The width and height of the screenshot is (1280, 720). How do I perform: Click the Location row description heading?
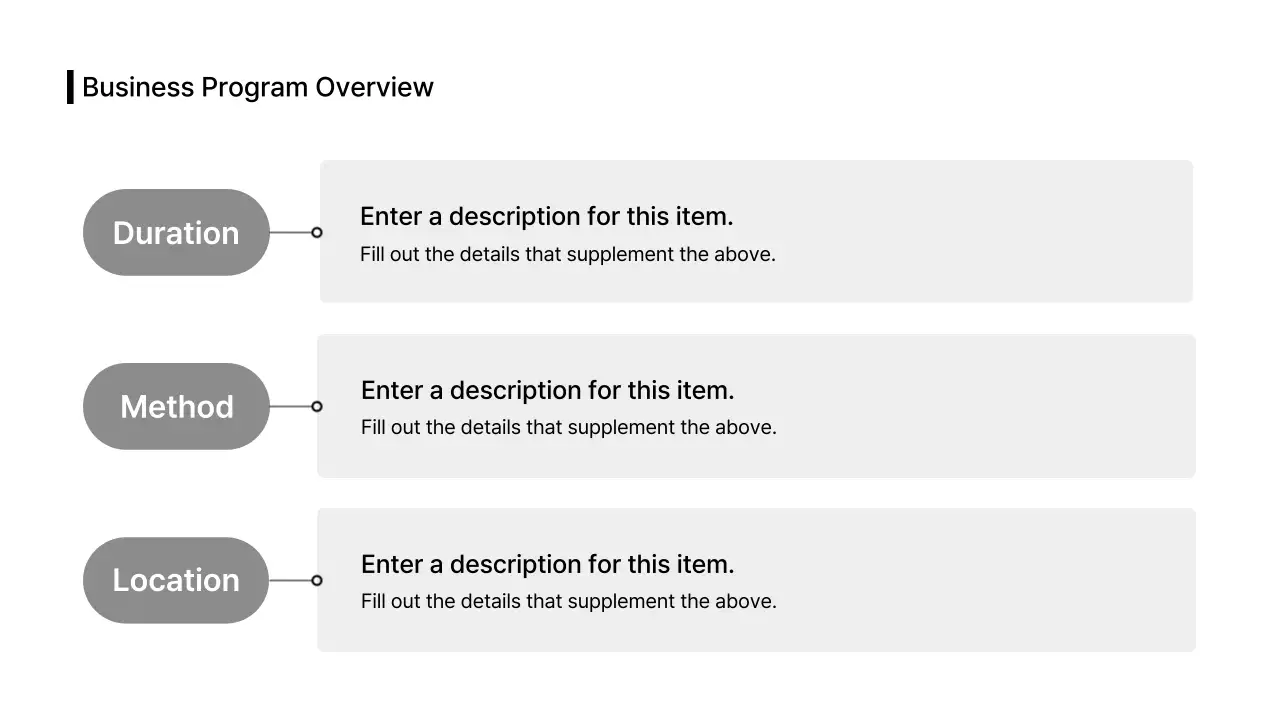tap(547, 564)
